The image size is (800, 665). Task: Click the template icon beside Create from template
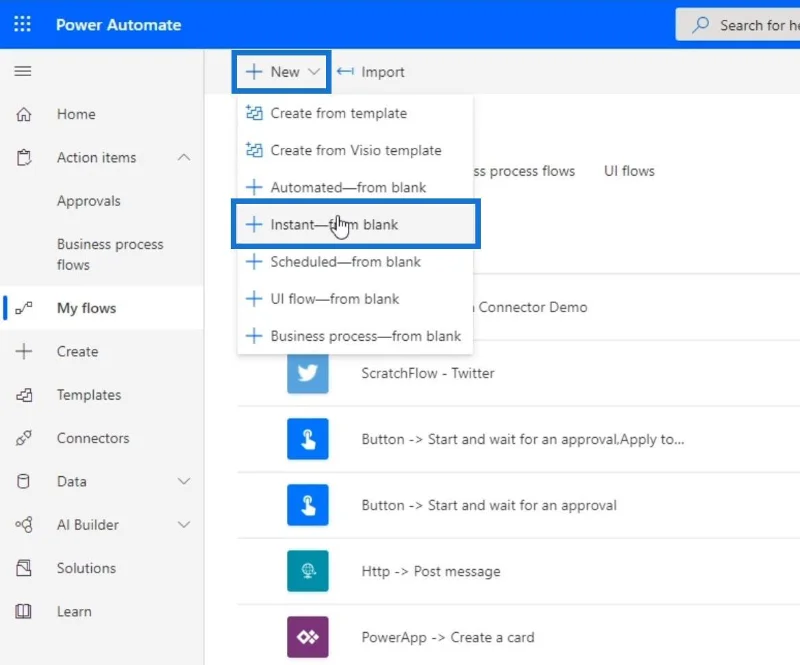254,113
